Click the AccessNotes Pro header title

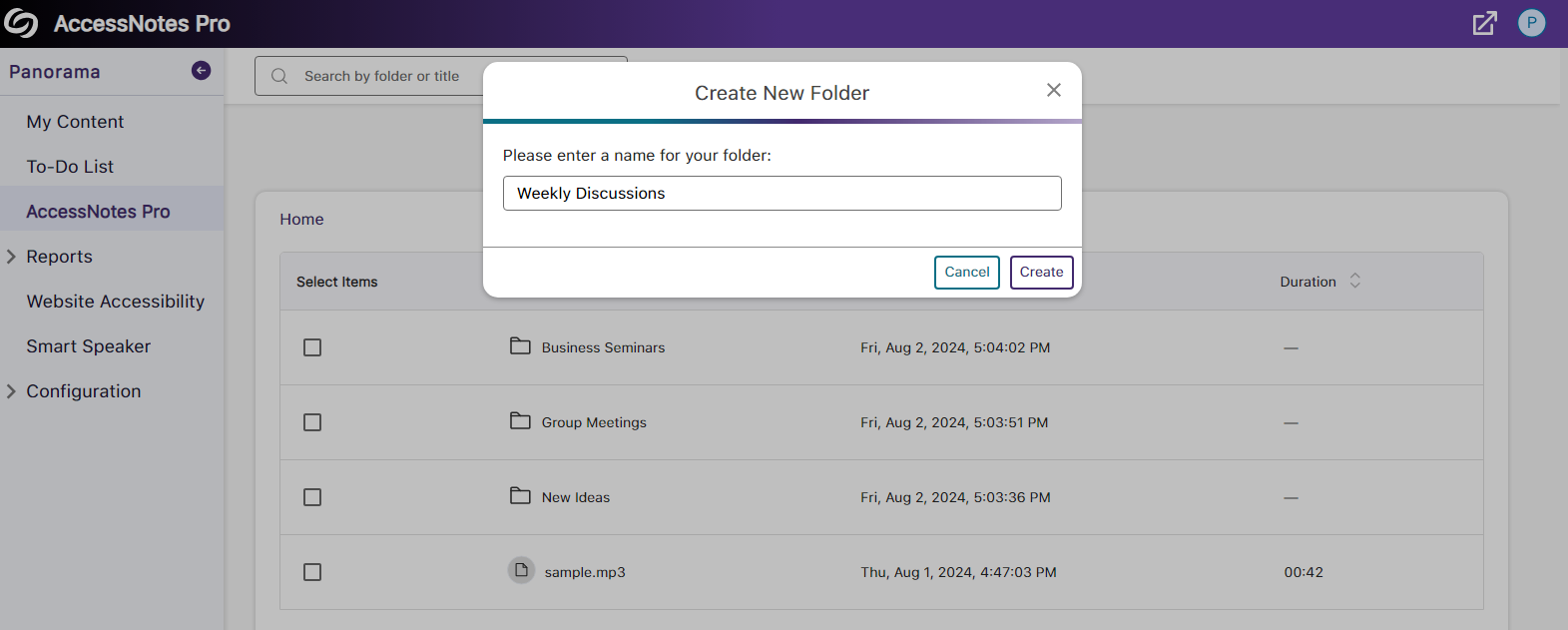pyautogui.click(x=142, y=24)
